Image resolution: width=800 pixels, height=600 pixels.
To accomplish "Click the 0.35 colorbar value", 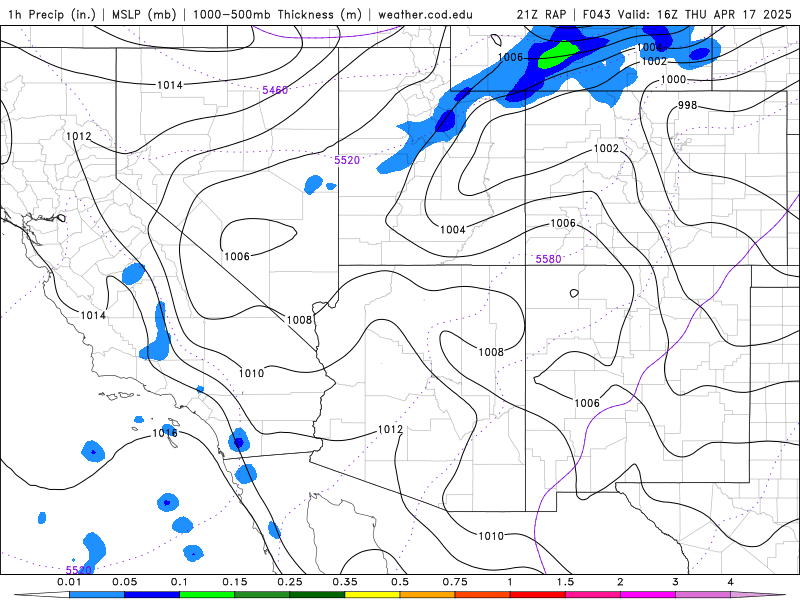I will (345, 582).
